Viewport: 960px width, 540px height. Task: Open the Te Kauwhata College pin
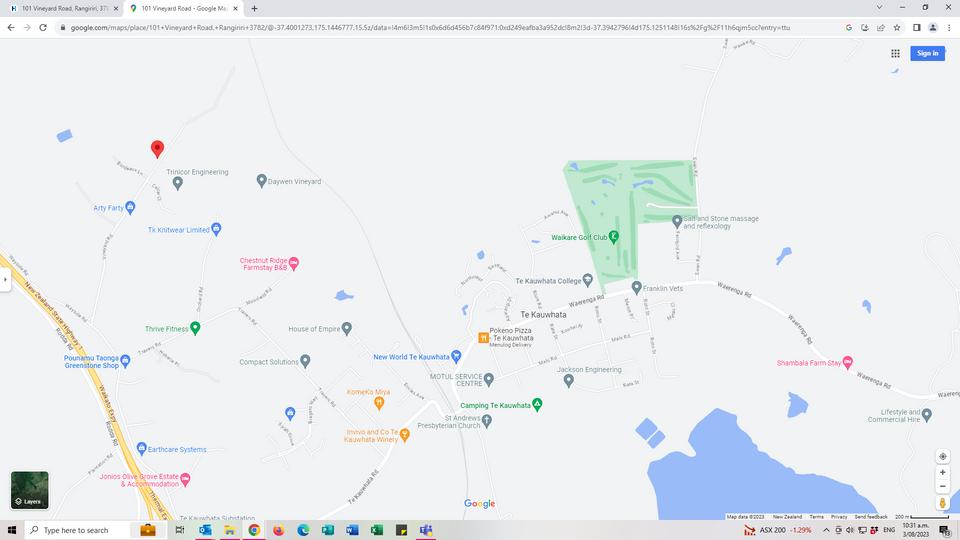coord(588,280)
